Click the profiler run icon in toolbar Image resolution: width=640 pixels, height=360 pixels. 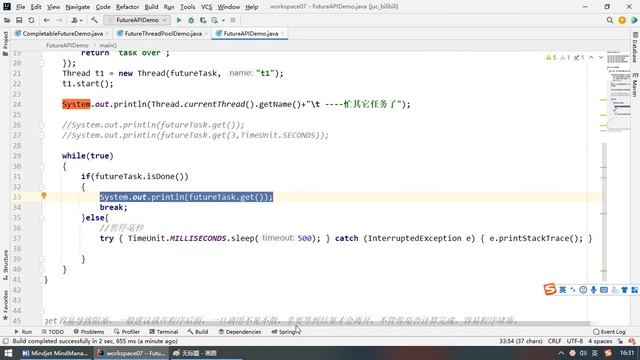215,20
